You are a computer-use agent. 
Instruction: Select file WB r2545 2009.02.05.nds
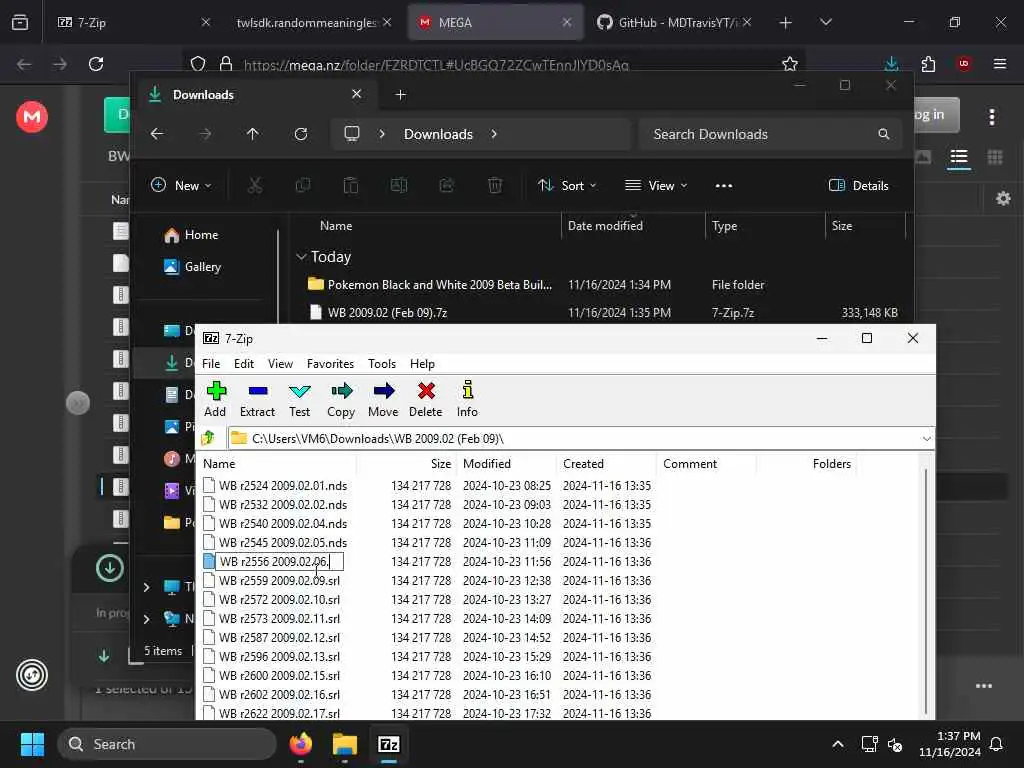[x=283, y=543]
